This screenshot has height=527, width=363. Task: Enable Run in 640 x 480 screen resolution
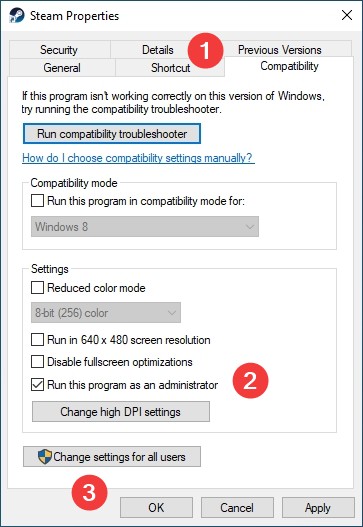pyautogui.click(x=37, y=339)
